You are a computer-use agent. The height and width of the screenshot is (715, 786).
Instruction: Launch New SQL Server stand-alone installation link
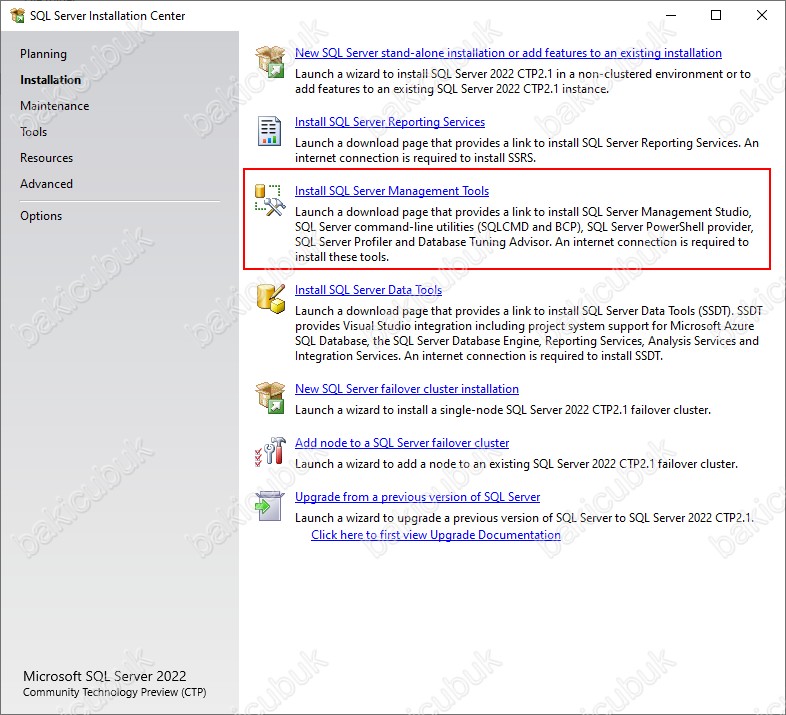tap(508, 53)
